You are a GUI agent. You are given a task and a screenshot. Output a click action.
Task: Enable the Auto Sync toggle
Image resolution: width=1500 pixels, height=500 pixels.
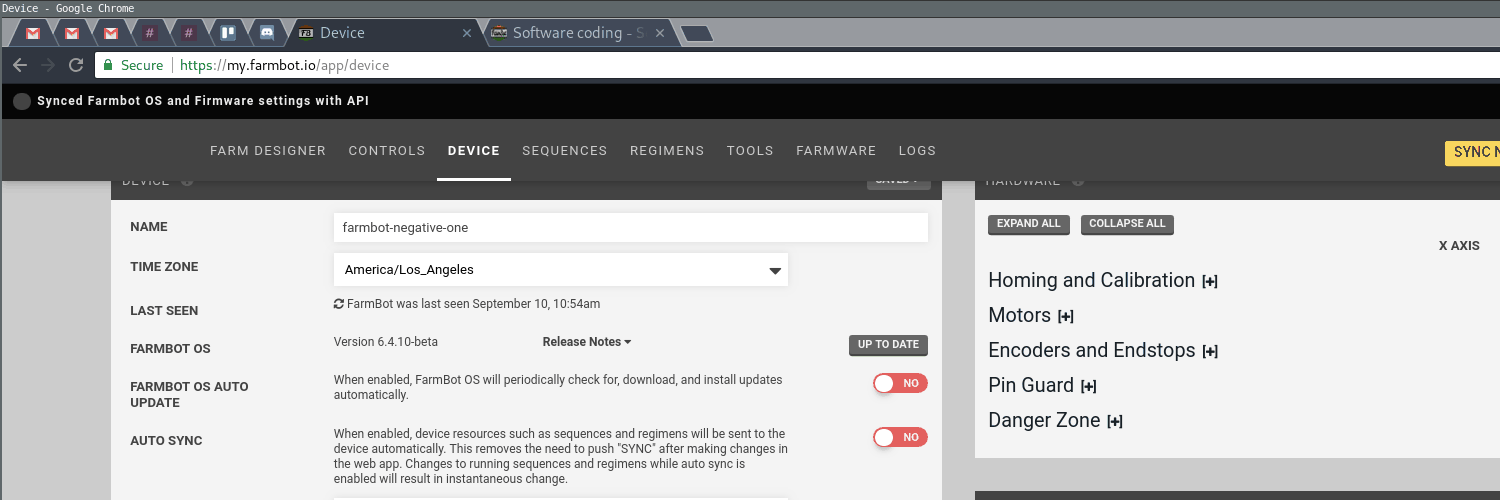point(900,437)
